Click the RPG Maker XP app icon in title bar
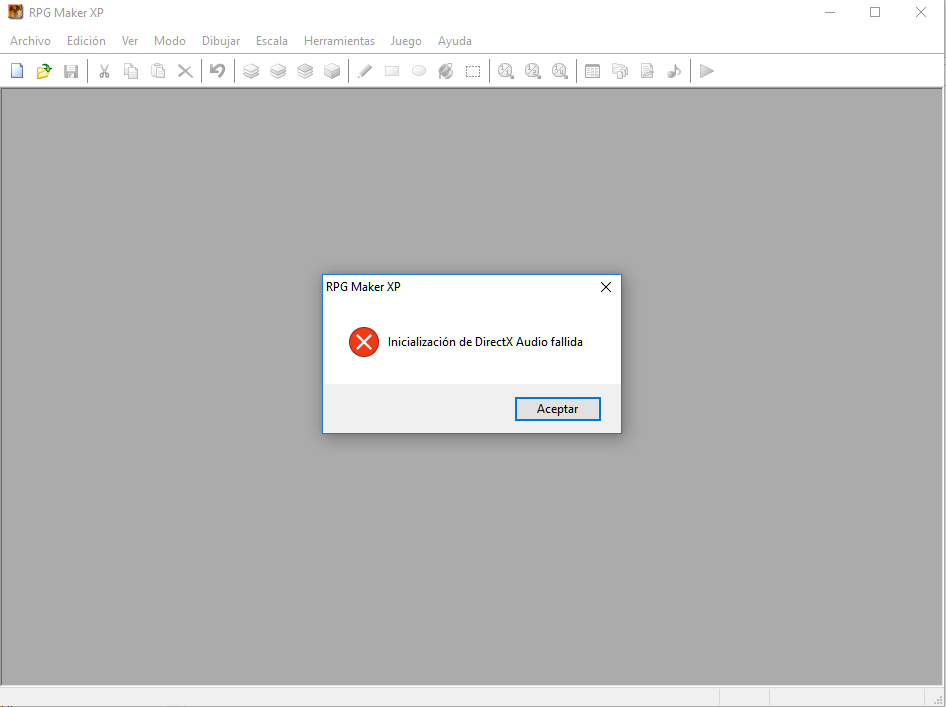Image resolution: width=946 pixels, height=707 pixels. click(x=15, y=12)
